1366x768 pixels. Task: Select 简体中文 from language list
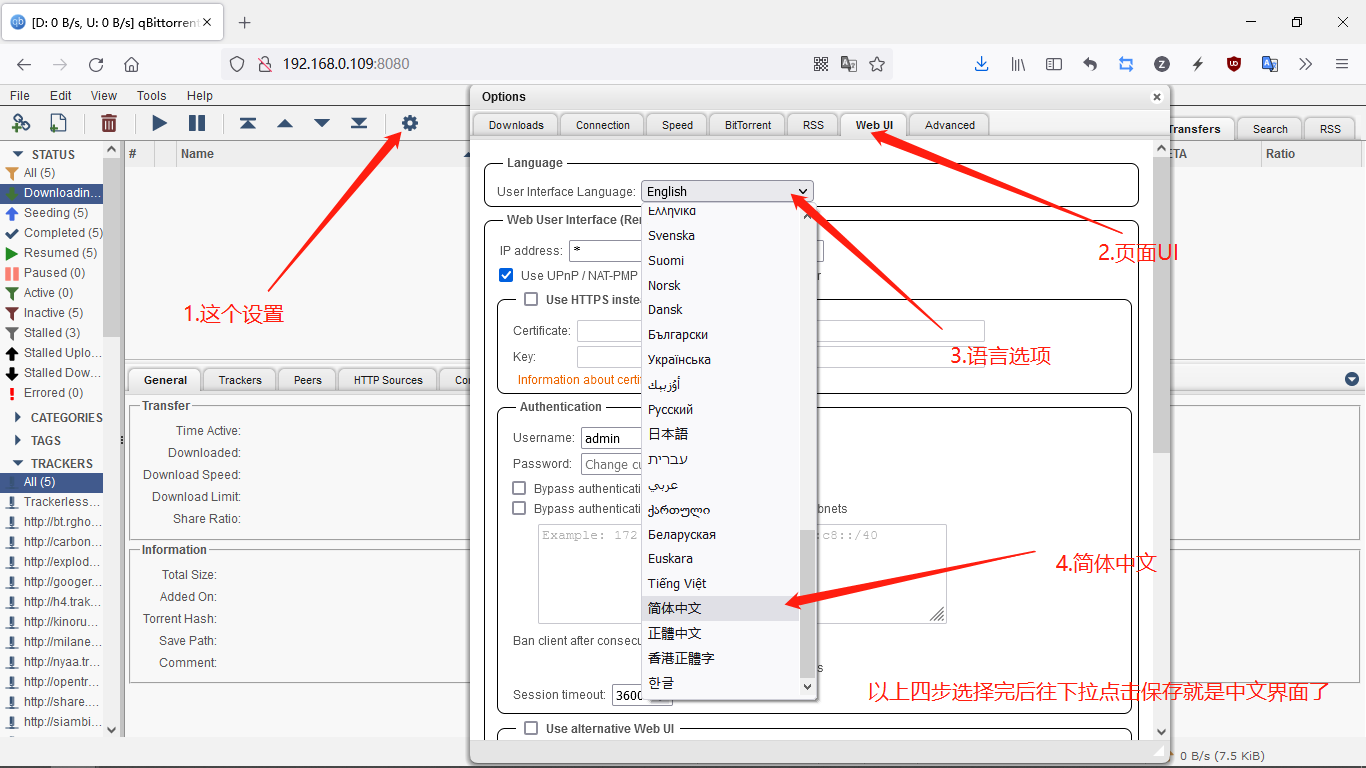pos(720,608)
